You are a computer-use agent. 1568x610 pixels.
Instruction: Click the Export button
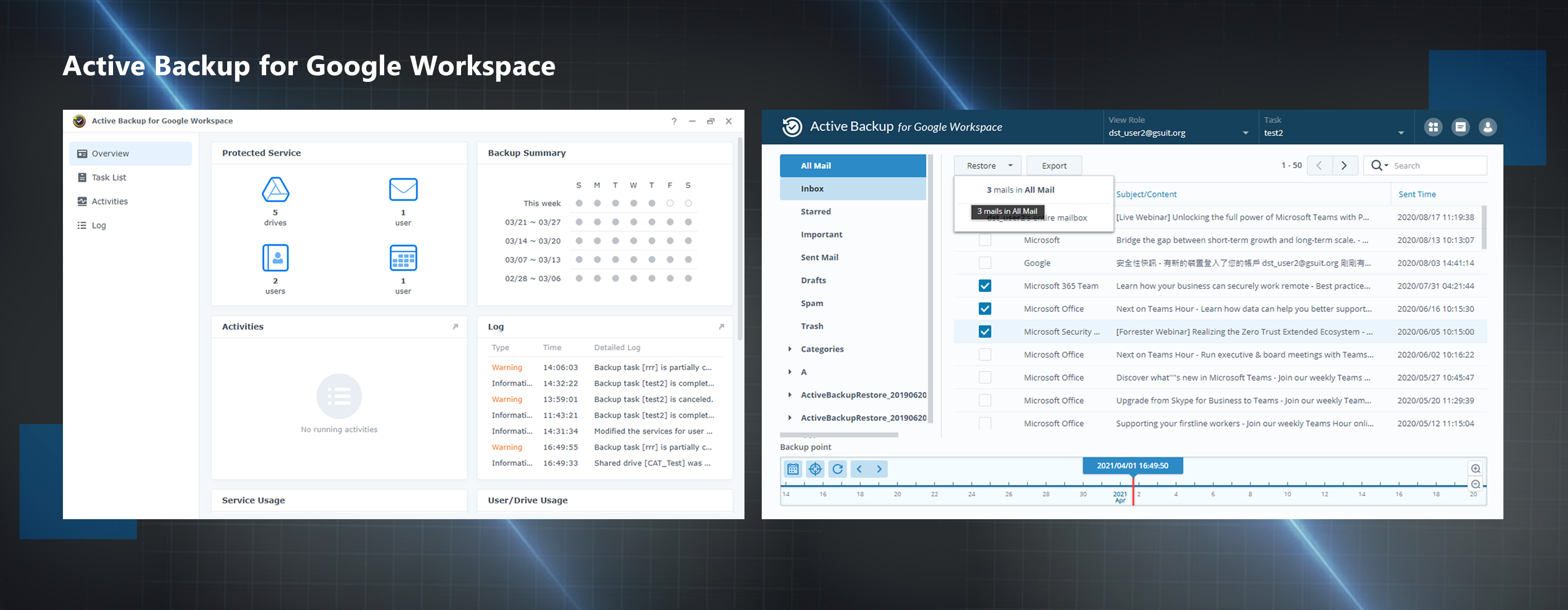pos(1053,165)
